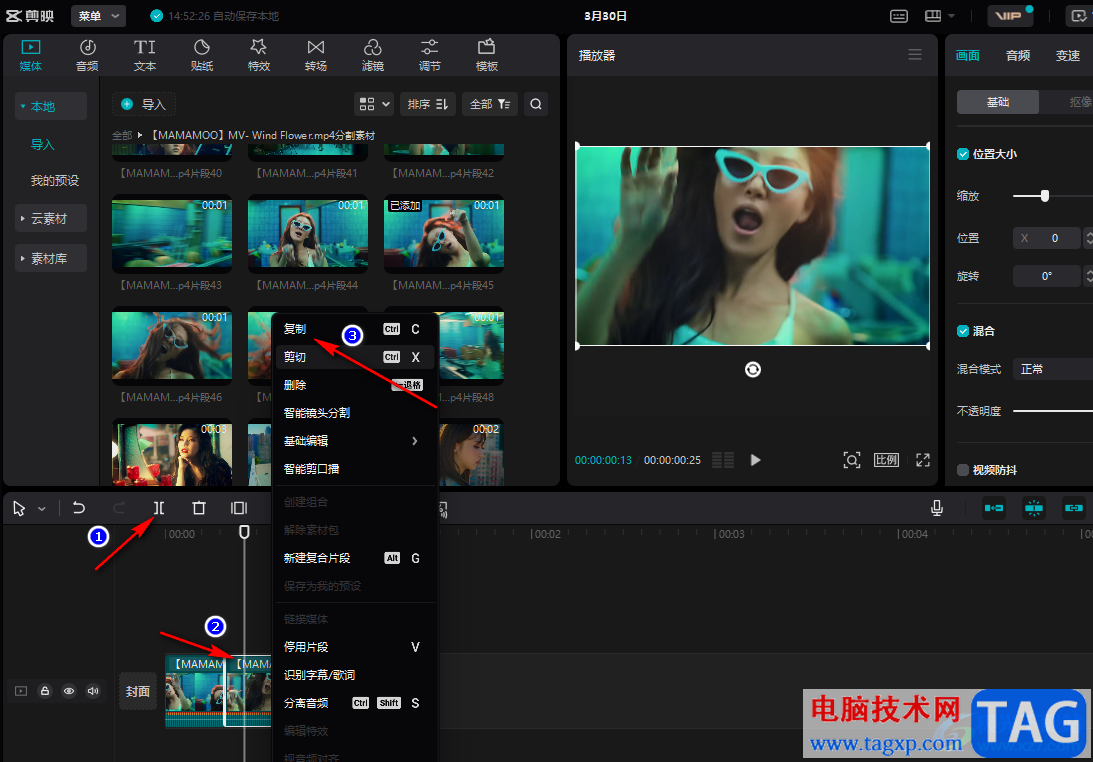Viewport: 1093px width, 762px height.
Task: Open the 模板 templates panel
Action: pos(487,55)
